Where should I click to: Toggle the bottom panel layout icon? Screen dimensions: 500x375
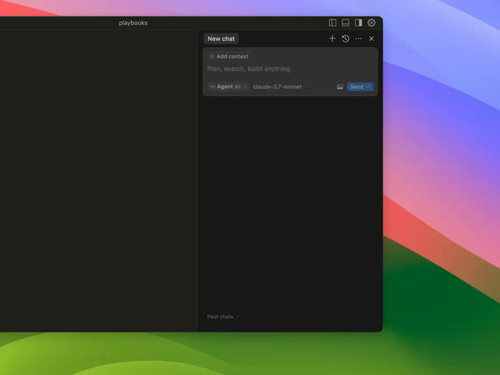click(346, 23)
